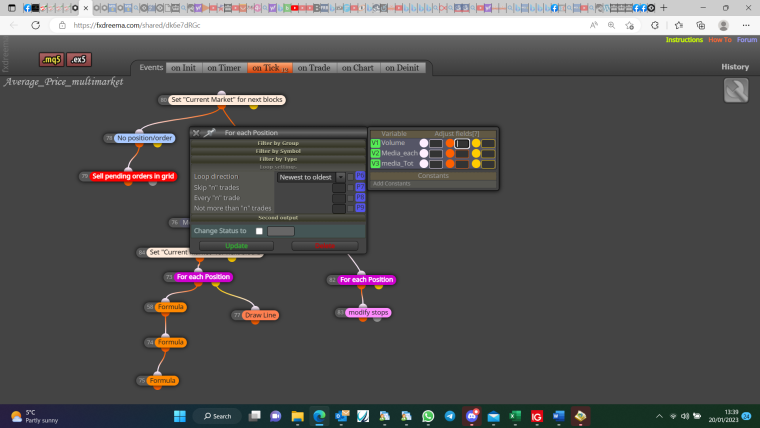Click the pin icon in dialog header
The height and width of the screenshot is (428, 760).
[x=209, y=132]
